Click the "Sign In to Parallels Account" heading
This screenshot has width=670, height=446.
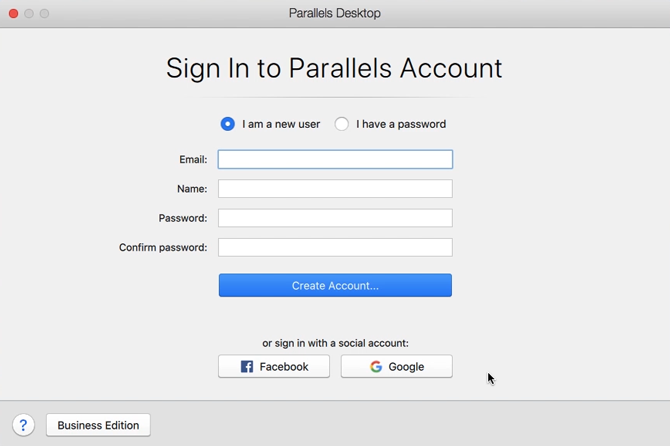tap(334, 68)
